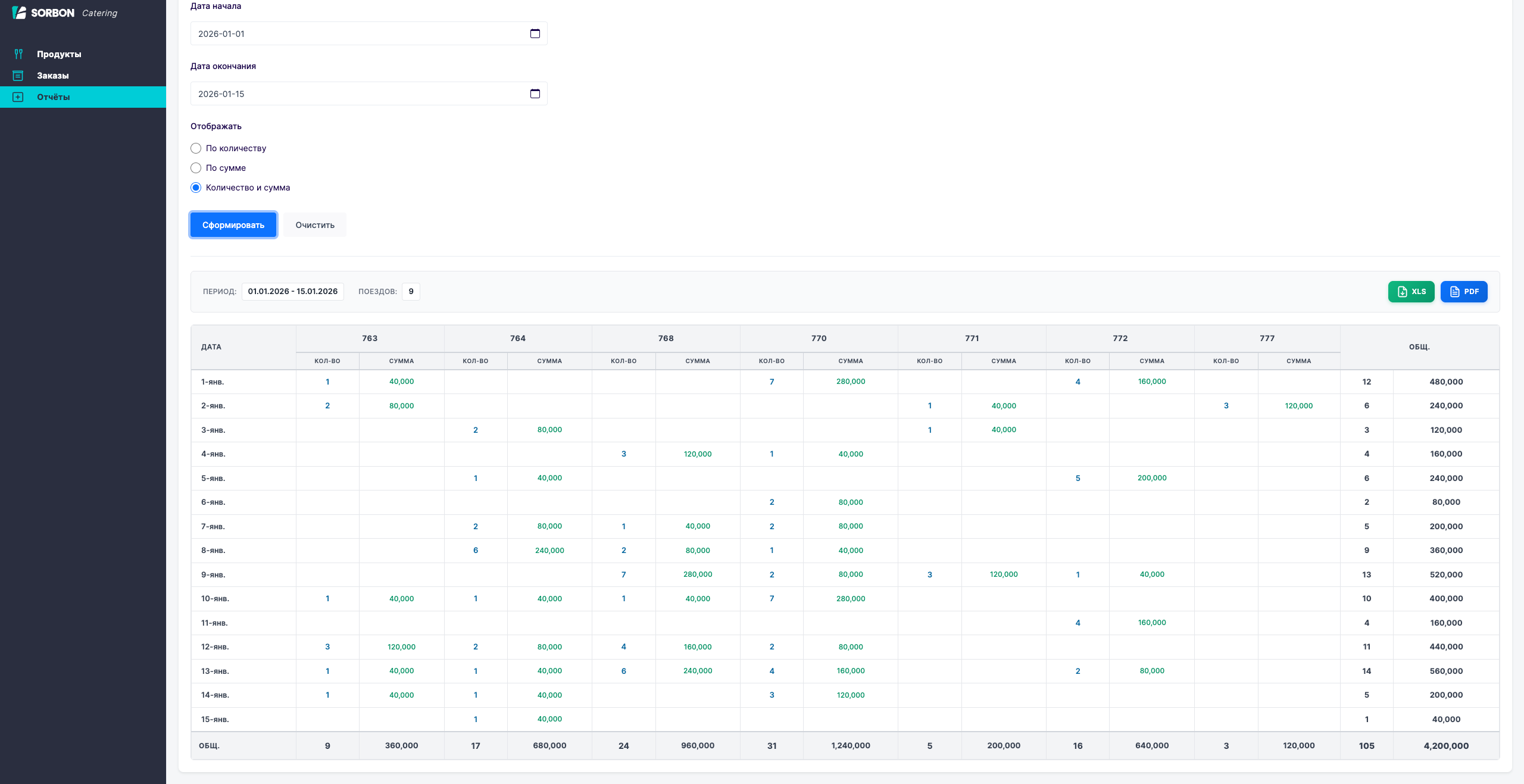Click inside the start date input field
Screen dimensions: 1524x784
click(357, 34)
